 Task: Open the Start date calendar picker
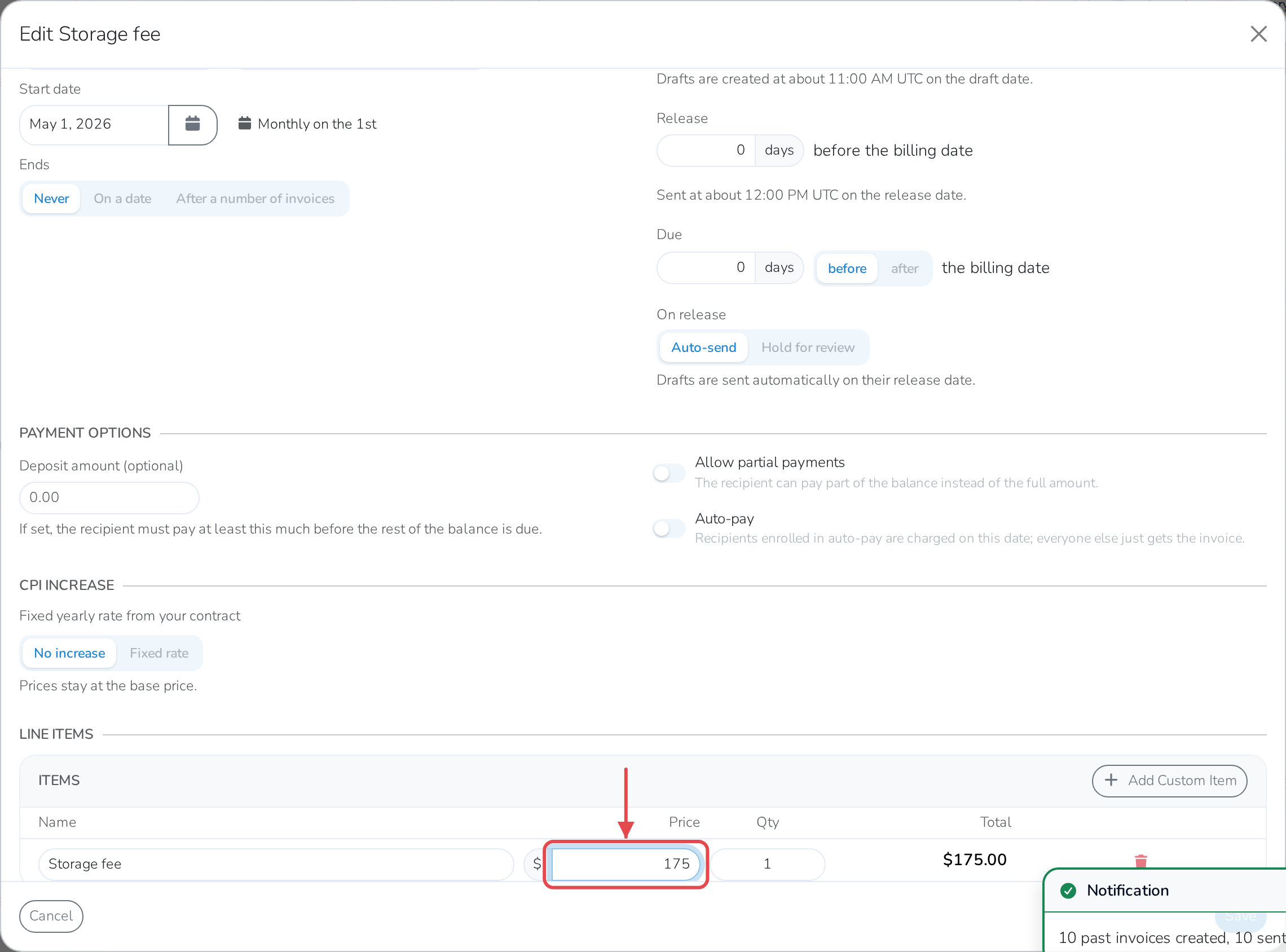point(192,125)
